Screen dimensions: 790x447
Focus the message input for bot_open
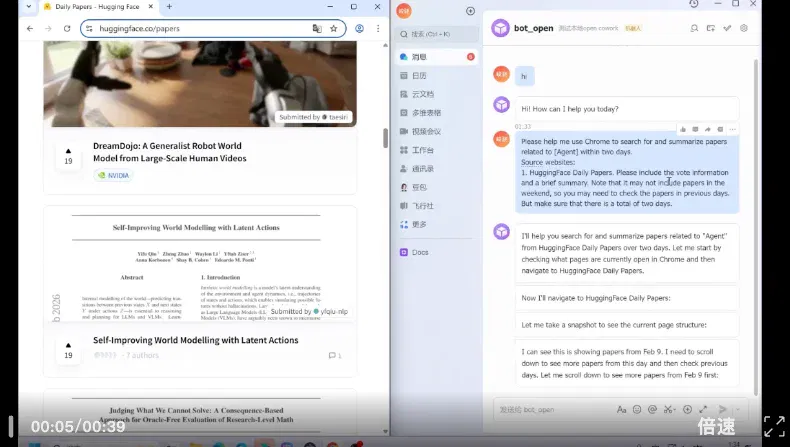(x=554, y=410)
